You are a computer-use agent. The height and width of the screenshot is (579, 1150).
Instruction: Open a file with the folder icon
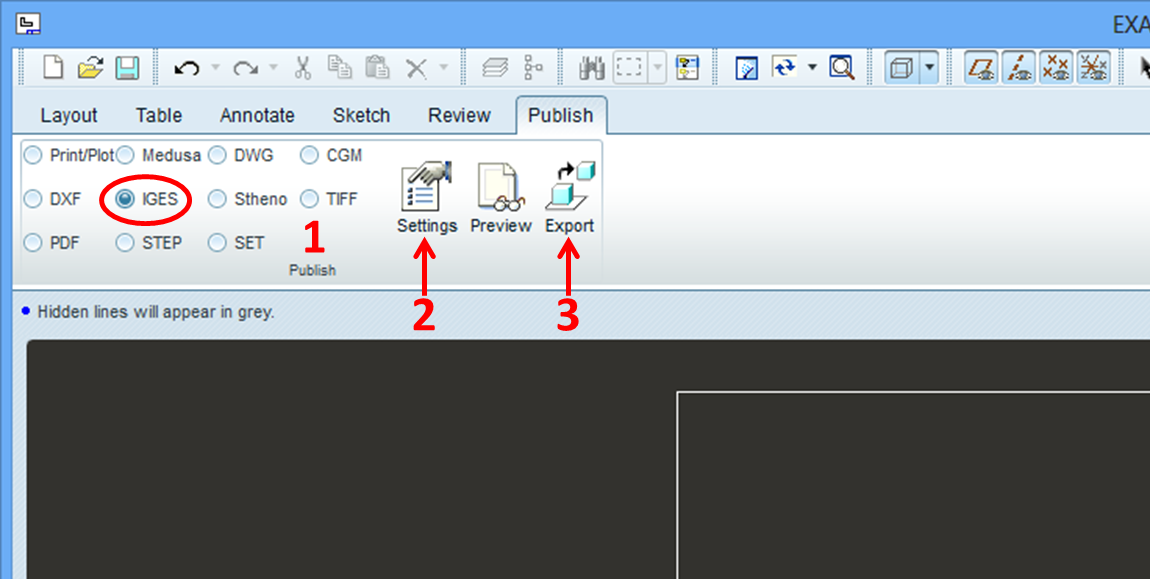pyautogui.click(x=90, y=68)
